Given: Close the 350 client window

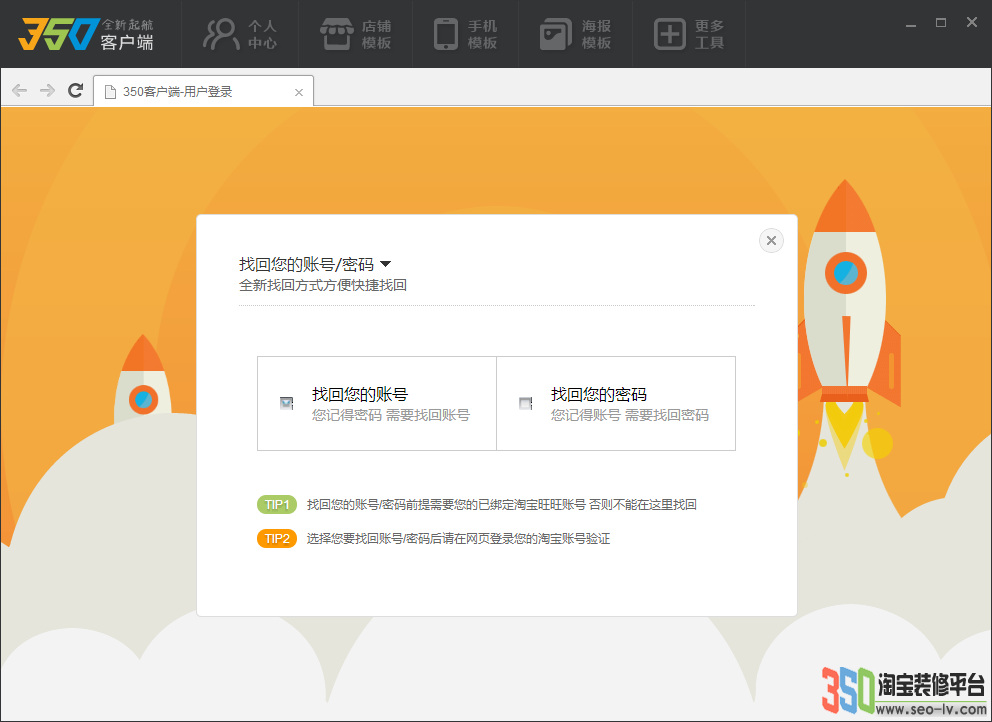Looking at the screenshot, I should 972,22.
